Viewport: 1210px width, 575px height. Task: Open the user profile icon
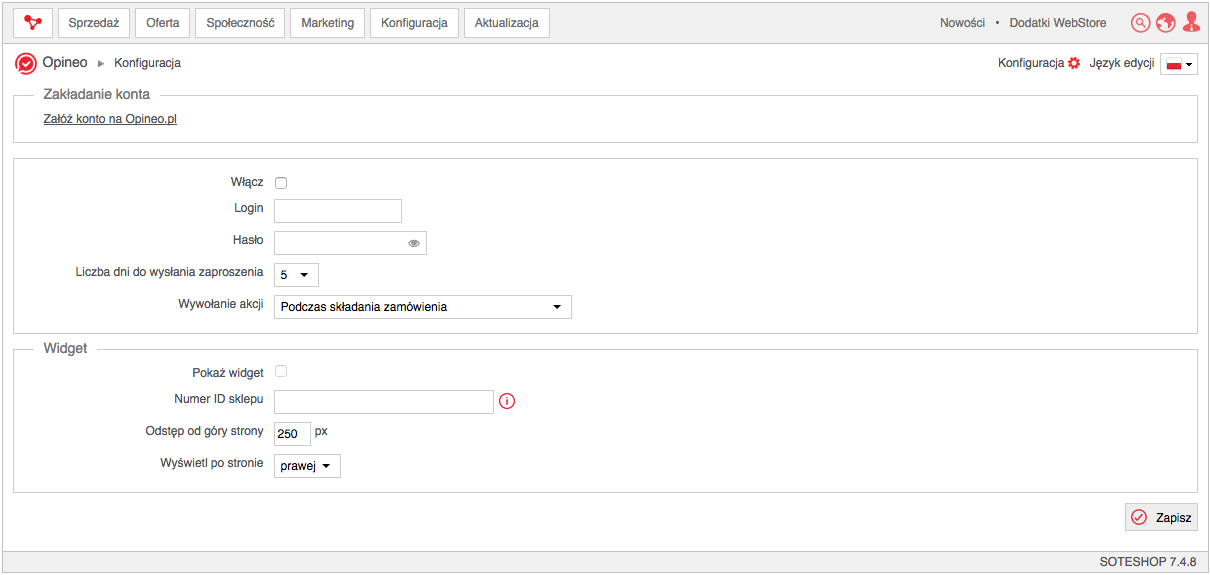[x=1191, y=22]
